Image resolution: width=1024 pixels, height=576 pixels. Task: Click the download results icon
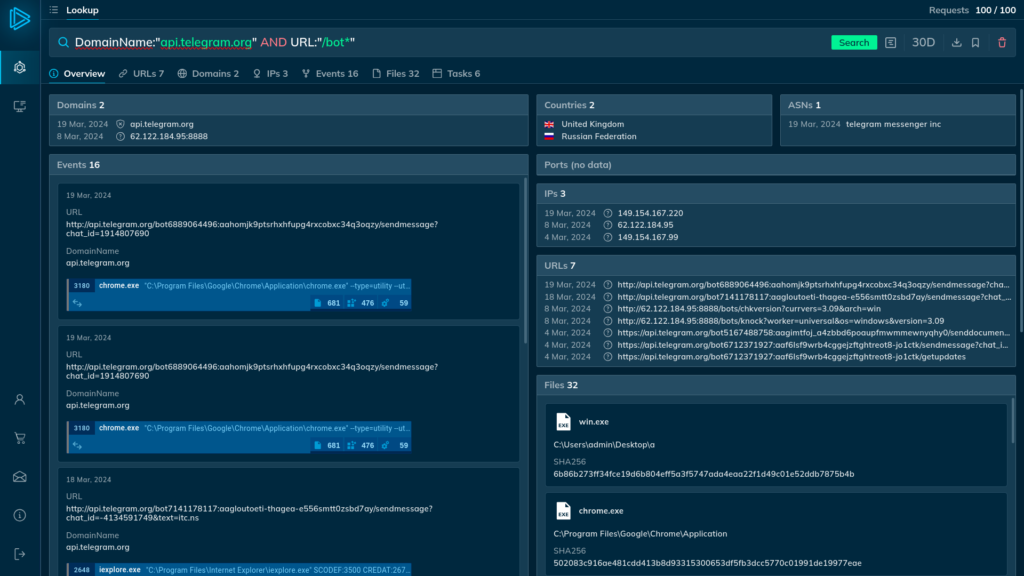click(956, 43)
